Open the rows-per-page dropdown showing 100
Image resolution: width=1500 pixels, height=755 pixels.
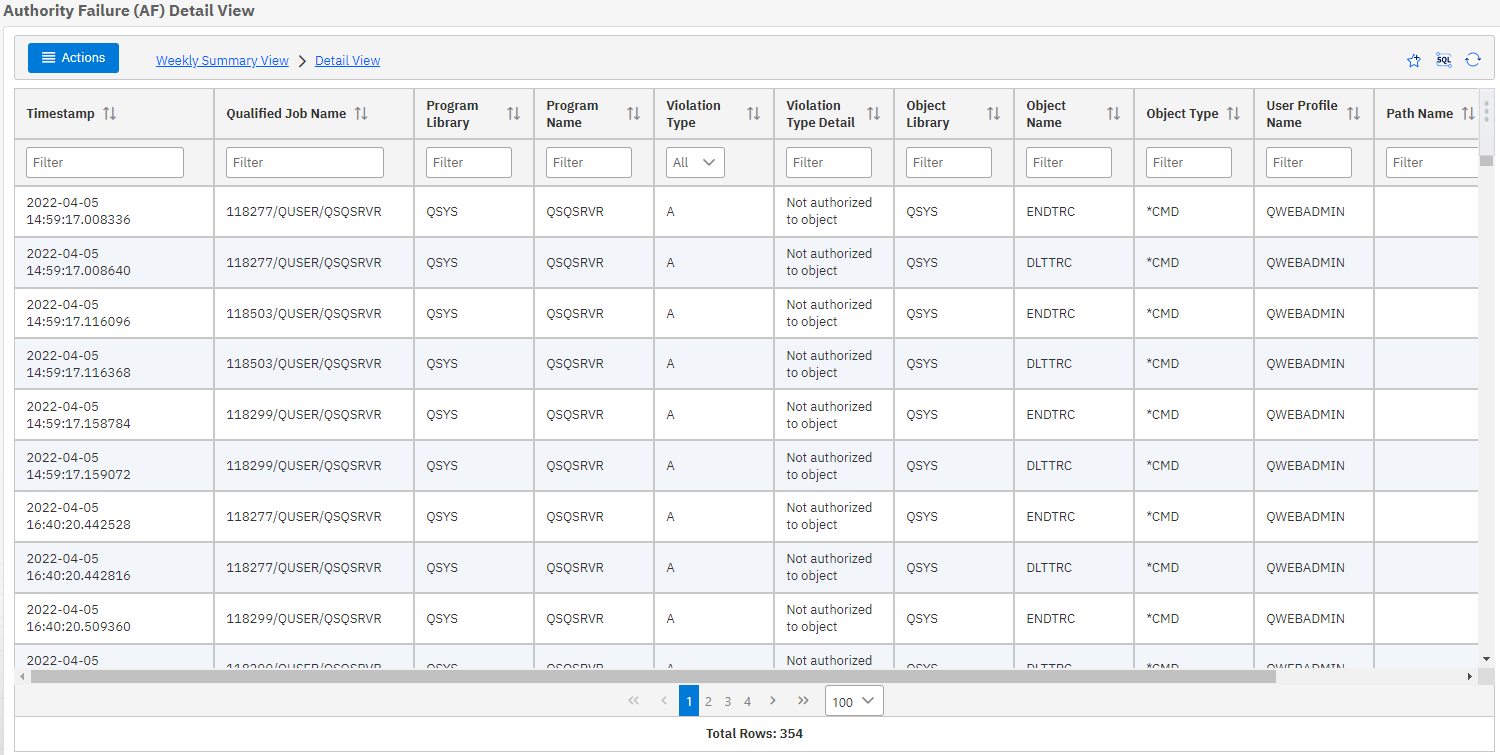click(x=854, y=701)
